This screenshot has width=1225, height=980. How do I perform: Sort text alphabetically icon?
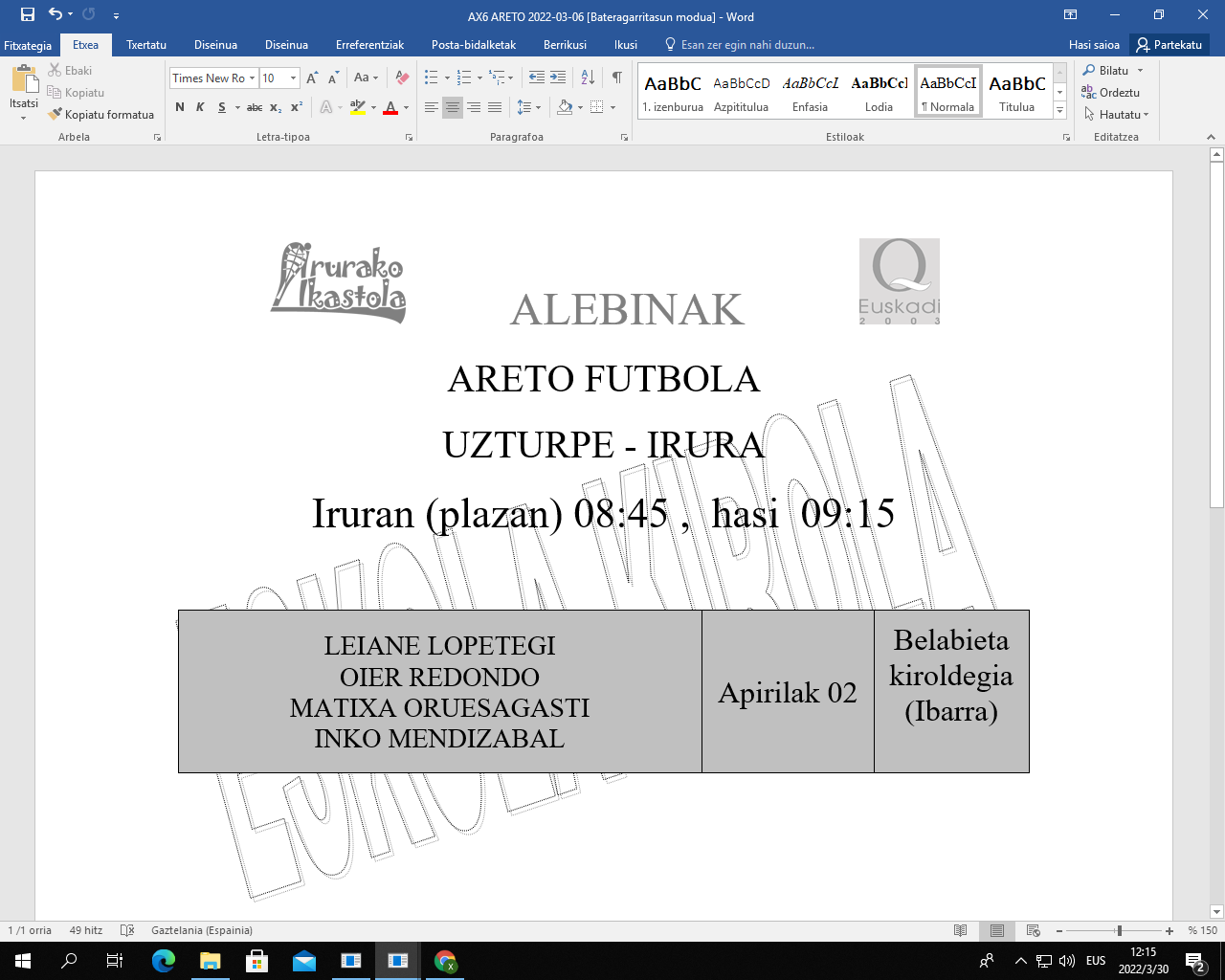pyautogui.click(x=588, y=78)
